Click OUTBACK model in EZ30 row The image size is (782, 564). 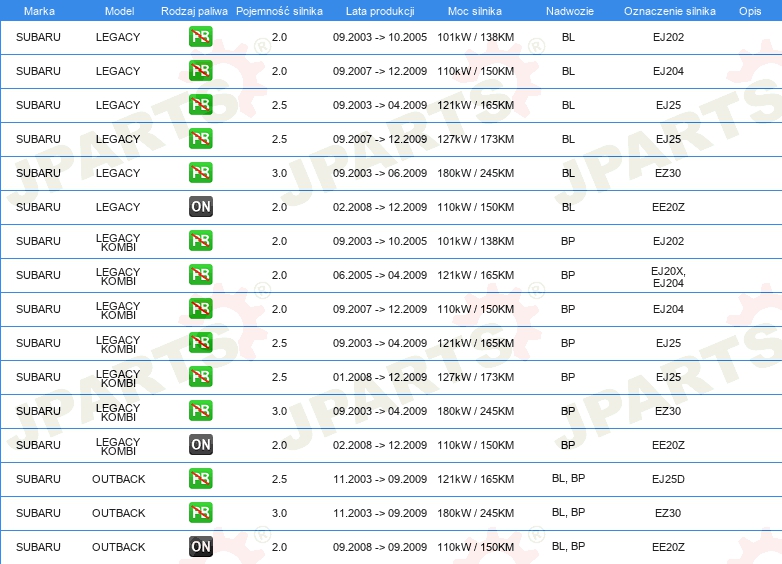pos(119,513)
